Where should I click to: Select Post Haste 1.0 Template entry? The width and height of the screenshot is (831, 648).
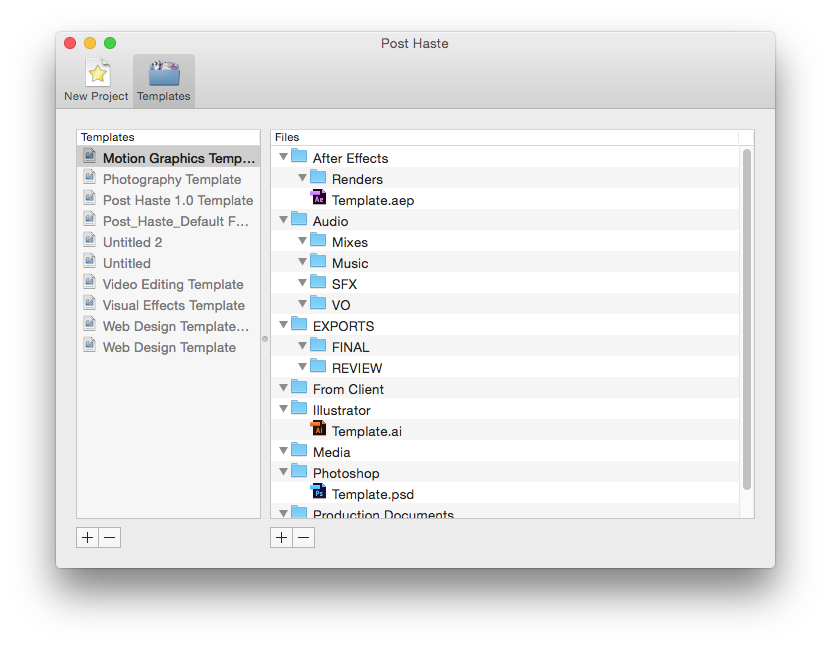pos(177,200)
